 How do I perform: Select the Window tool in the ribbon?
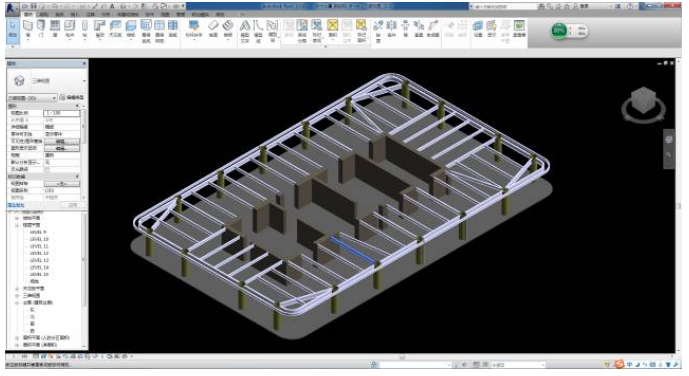tap(55, 29)
